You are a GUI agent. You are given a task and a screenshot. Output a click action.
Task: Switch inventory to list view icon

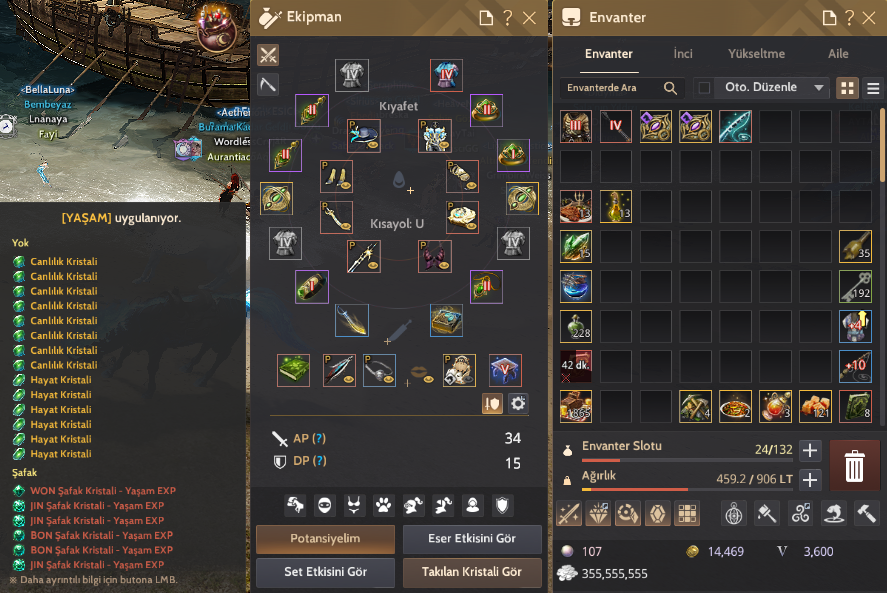873,88
